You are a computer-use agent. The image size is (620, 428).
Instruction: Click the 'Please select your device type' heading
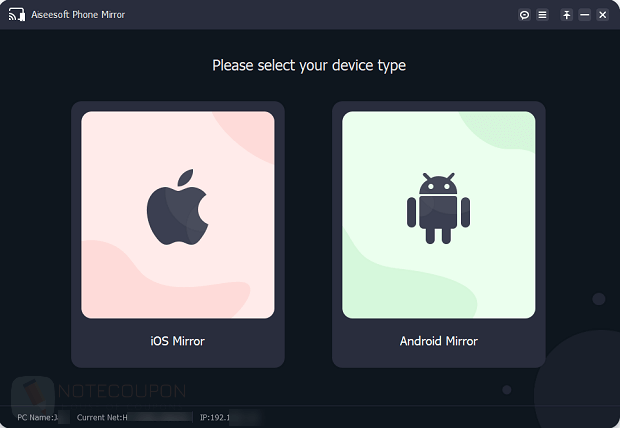click(309, 66)
